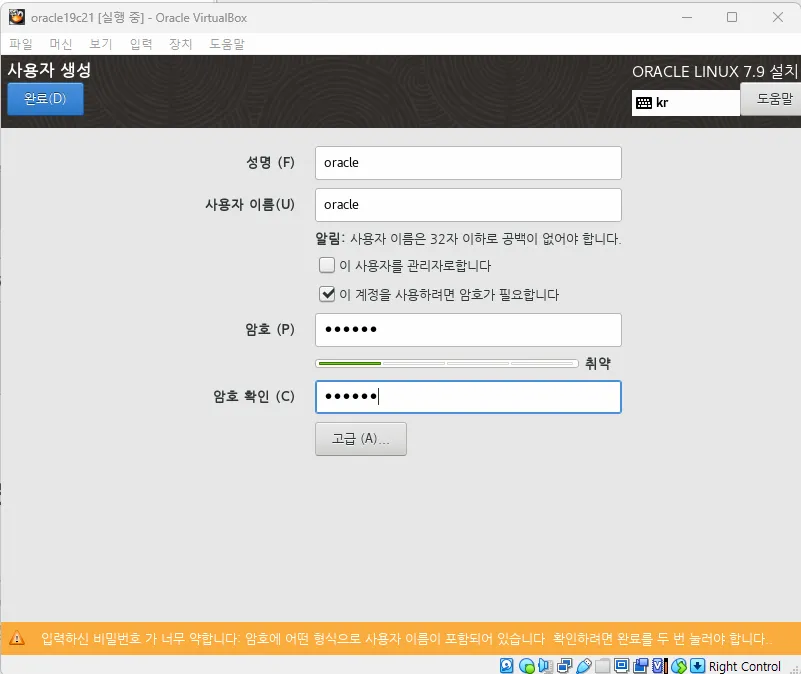Open the USB devices status icon

point(583,665)
